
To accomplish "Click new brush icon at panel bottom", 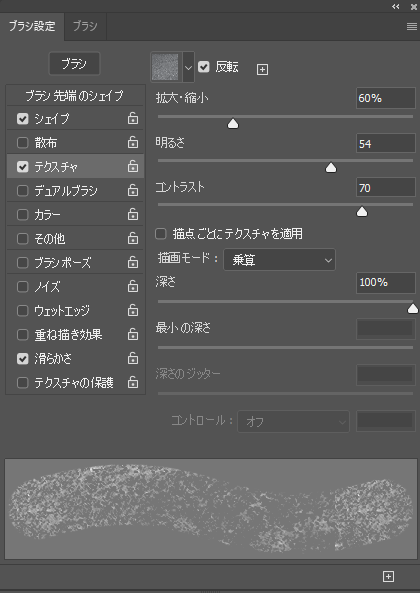I will click(388, 576).
